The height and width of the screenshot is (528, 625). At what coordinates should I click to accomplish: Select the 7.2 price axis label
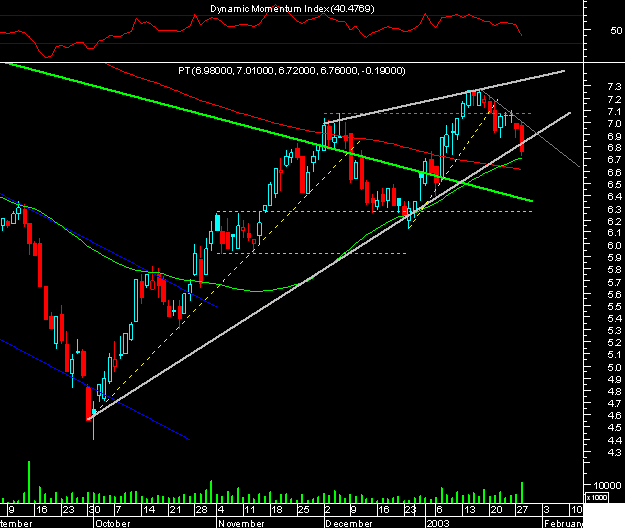(x=614, y=99)
